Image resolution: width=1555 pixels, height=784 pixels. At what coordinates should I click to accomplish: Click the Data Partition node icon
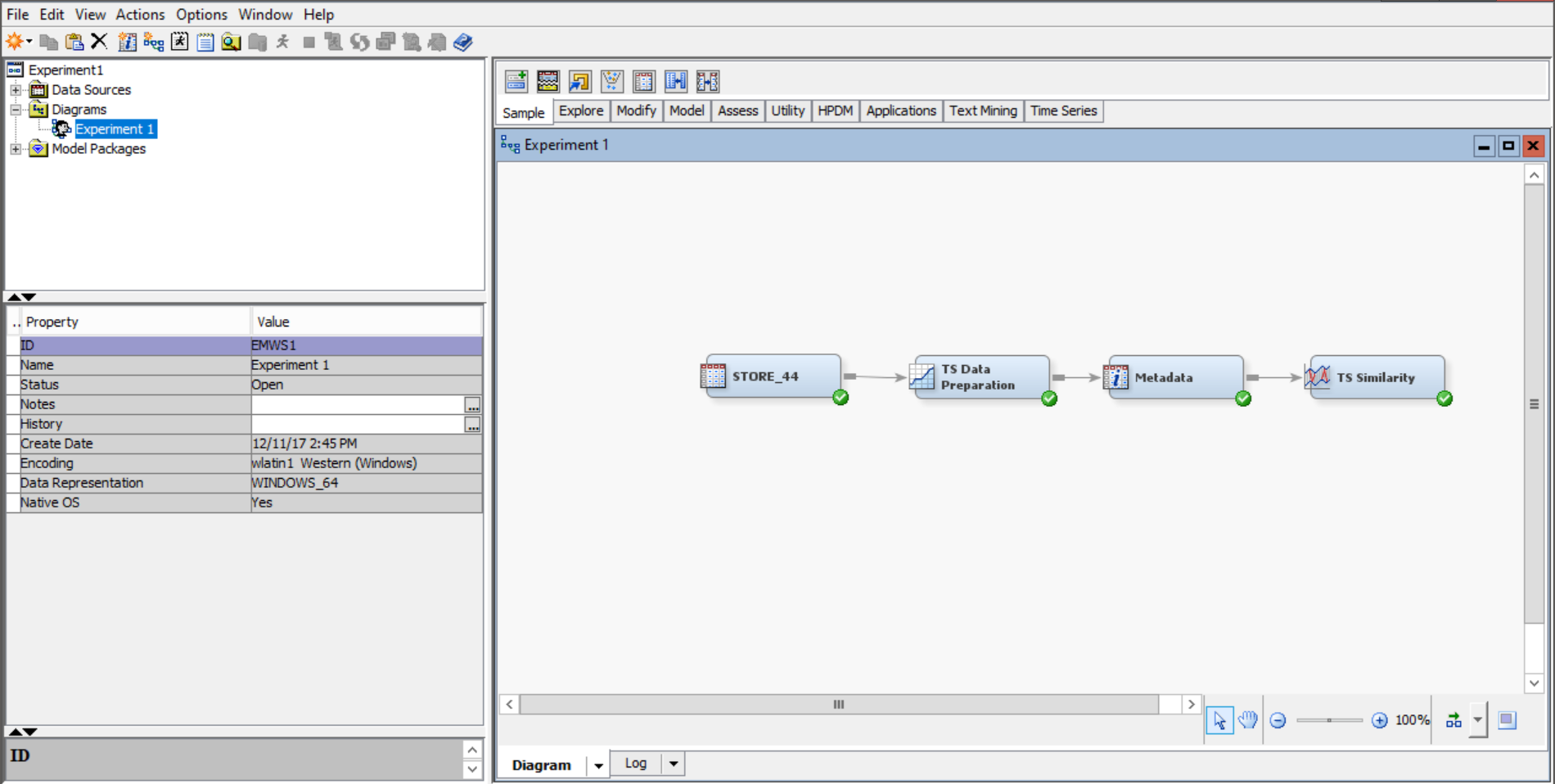[x=548, y=81]
